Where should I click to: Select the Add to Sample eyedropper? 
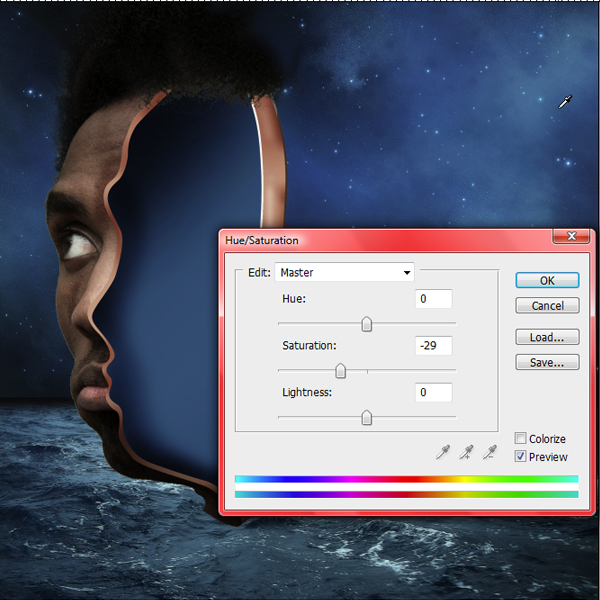[x=466, y=452]
